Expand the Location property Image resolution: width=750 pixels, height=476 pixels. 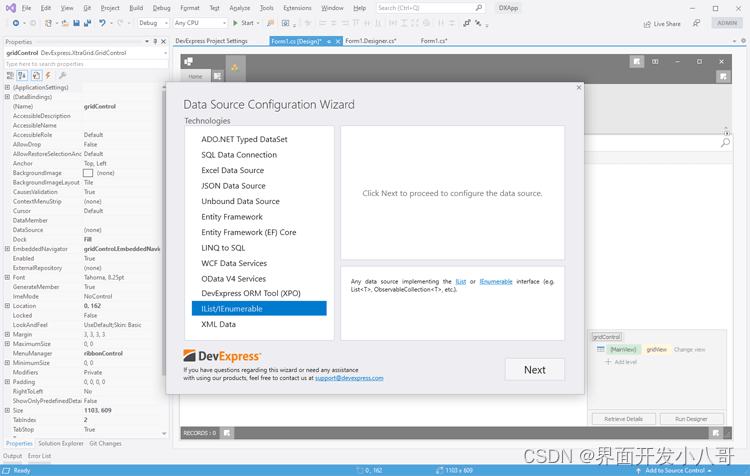[x=7, y=306]
